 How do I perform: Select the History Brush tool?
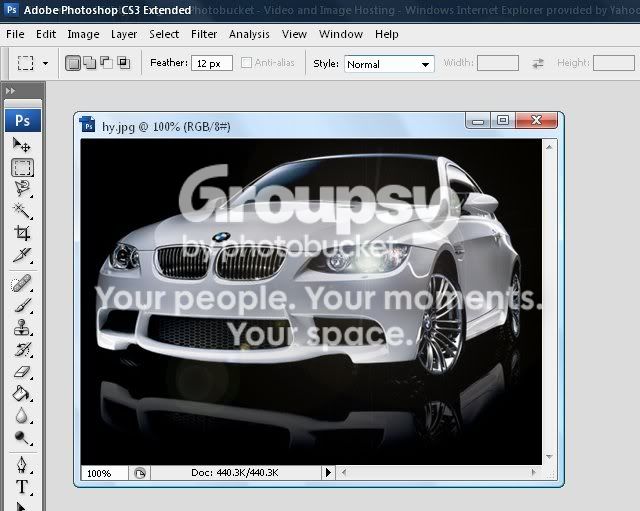tap(22, 350)
